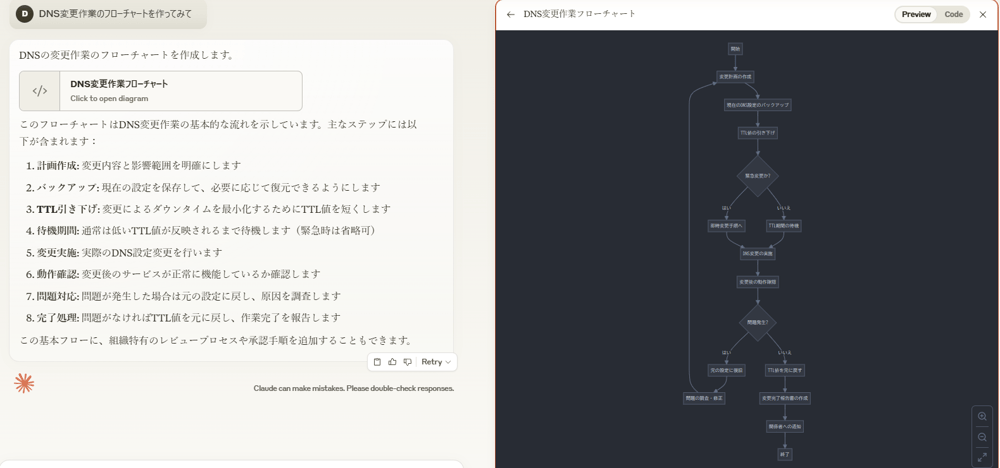
Task: Select the 開始 node in flowchart
Action: 735,49
